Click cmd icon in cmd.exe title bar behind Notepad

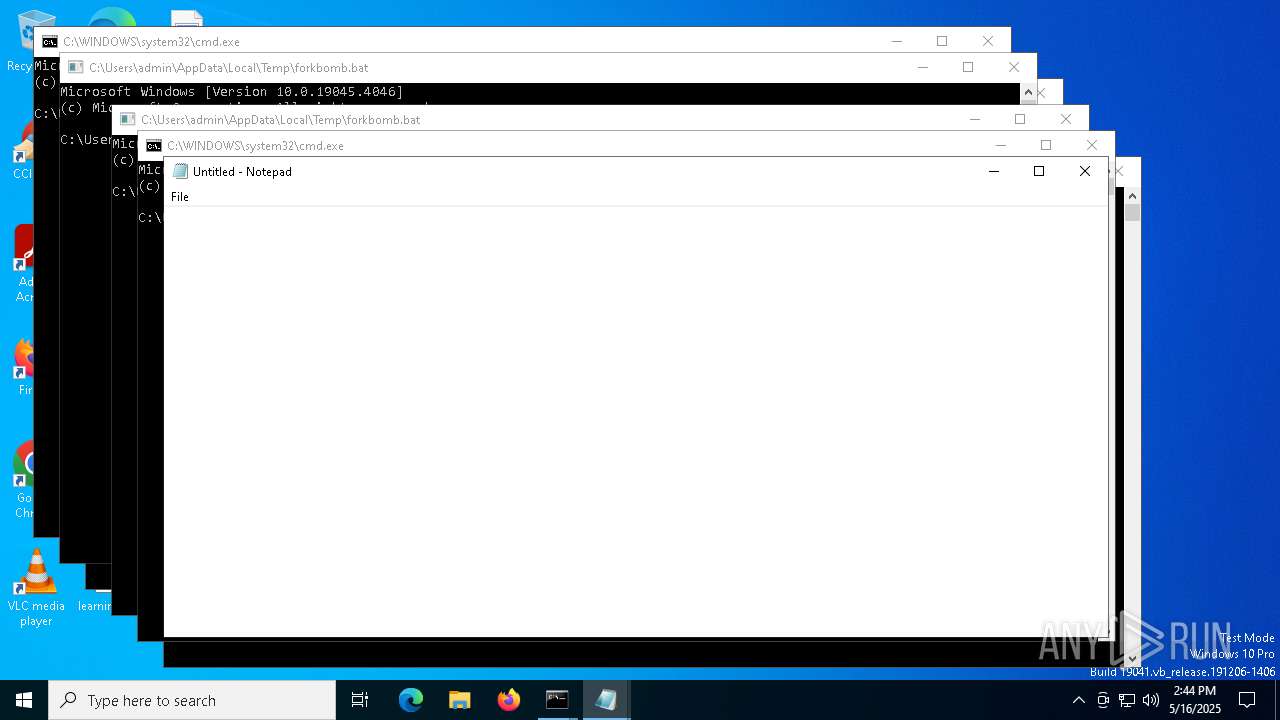(154, 146)
